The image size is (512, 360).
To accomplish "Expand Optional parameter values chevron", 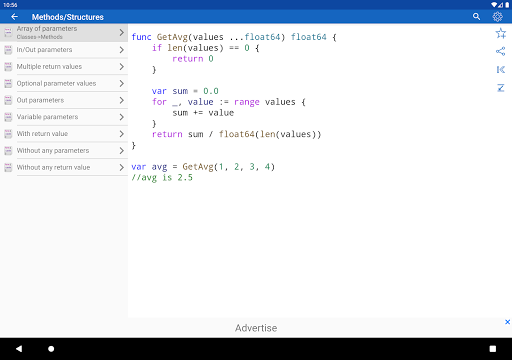I will click(x=122, y=83).
